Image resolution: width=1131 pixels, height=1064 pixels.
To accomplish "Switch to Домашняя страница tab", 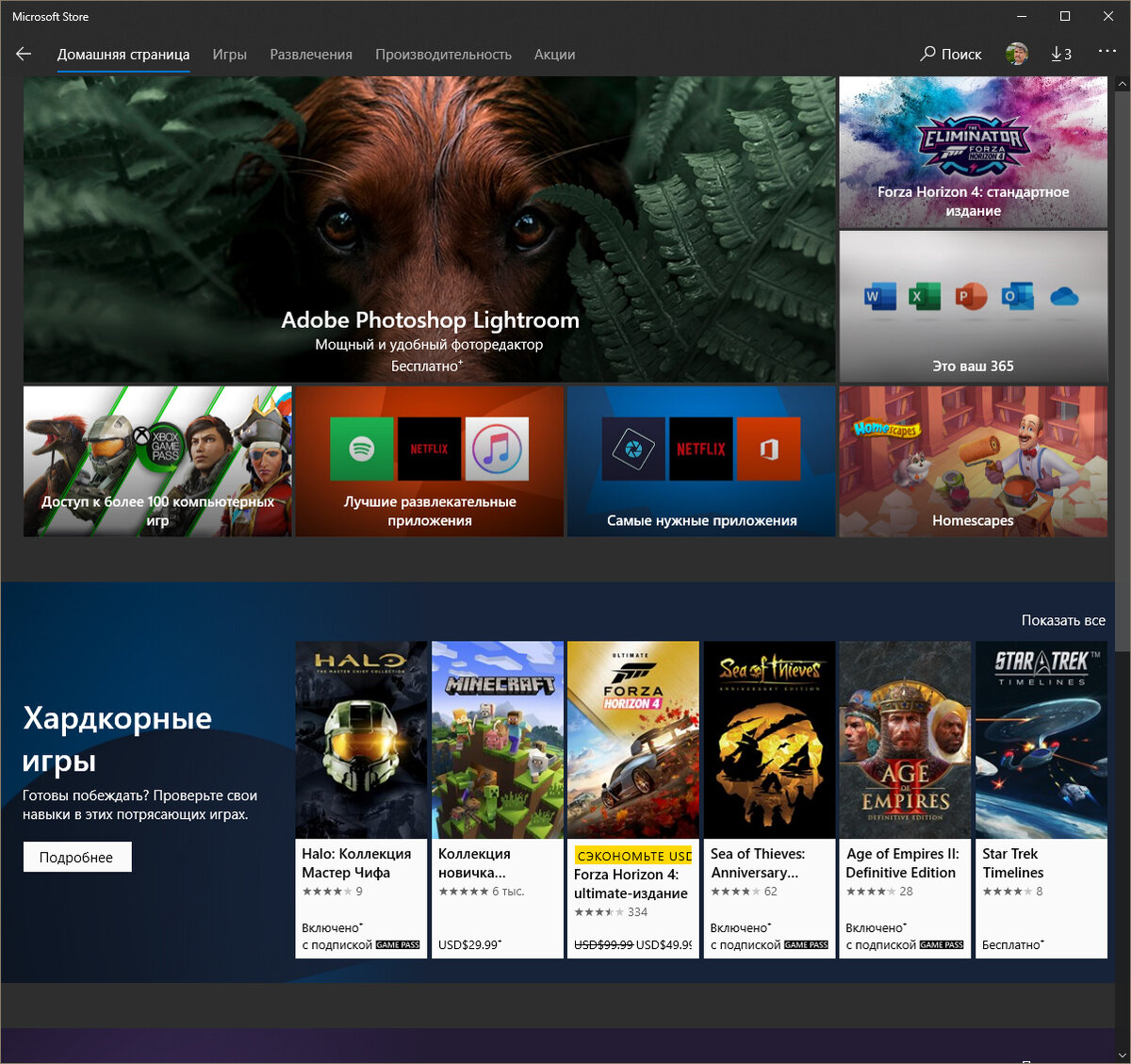I will [x=123, y=55].
